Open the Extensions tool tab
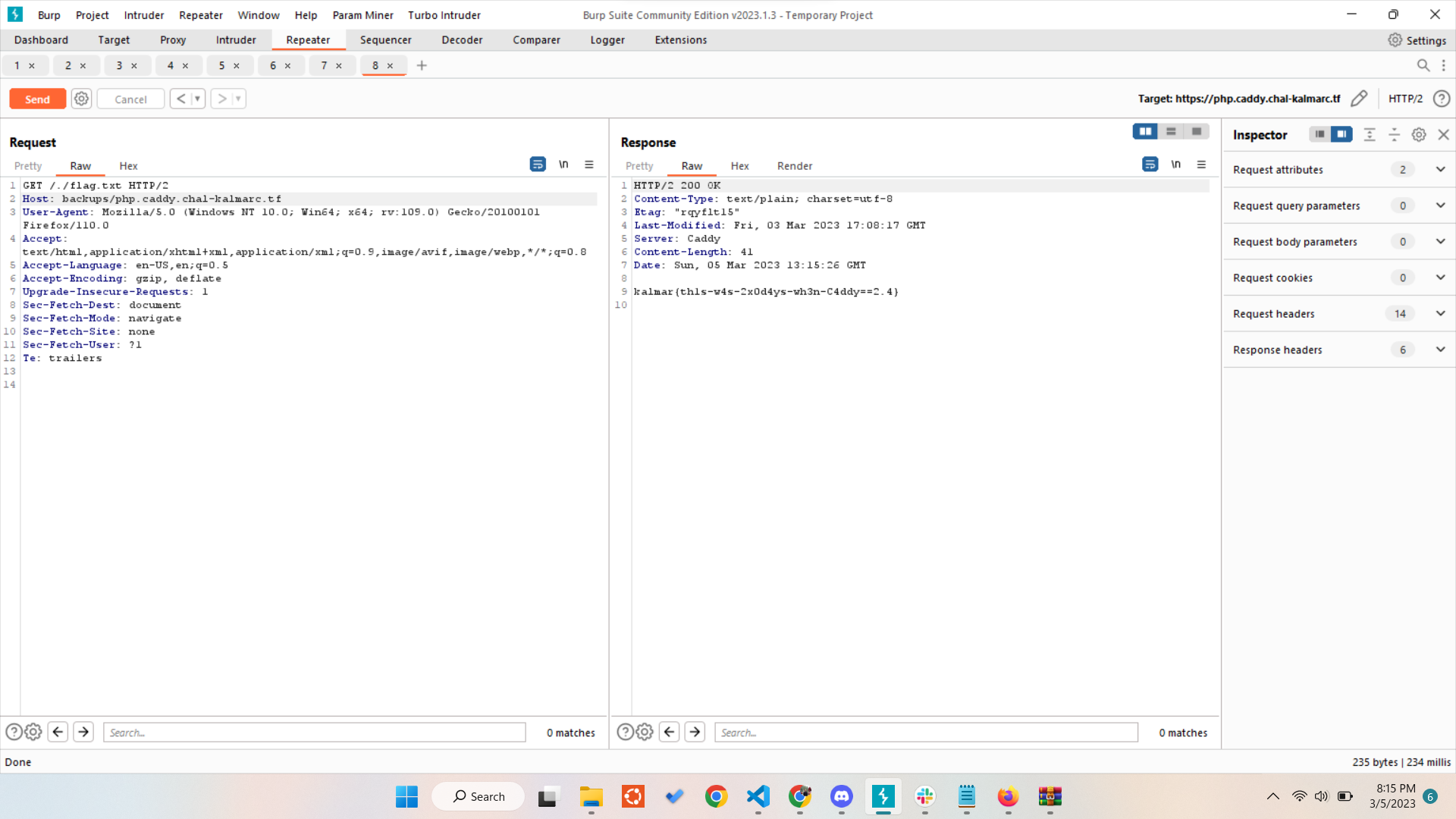1456x819 pixels. (680, 40)
